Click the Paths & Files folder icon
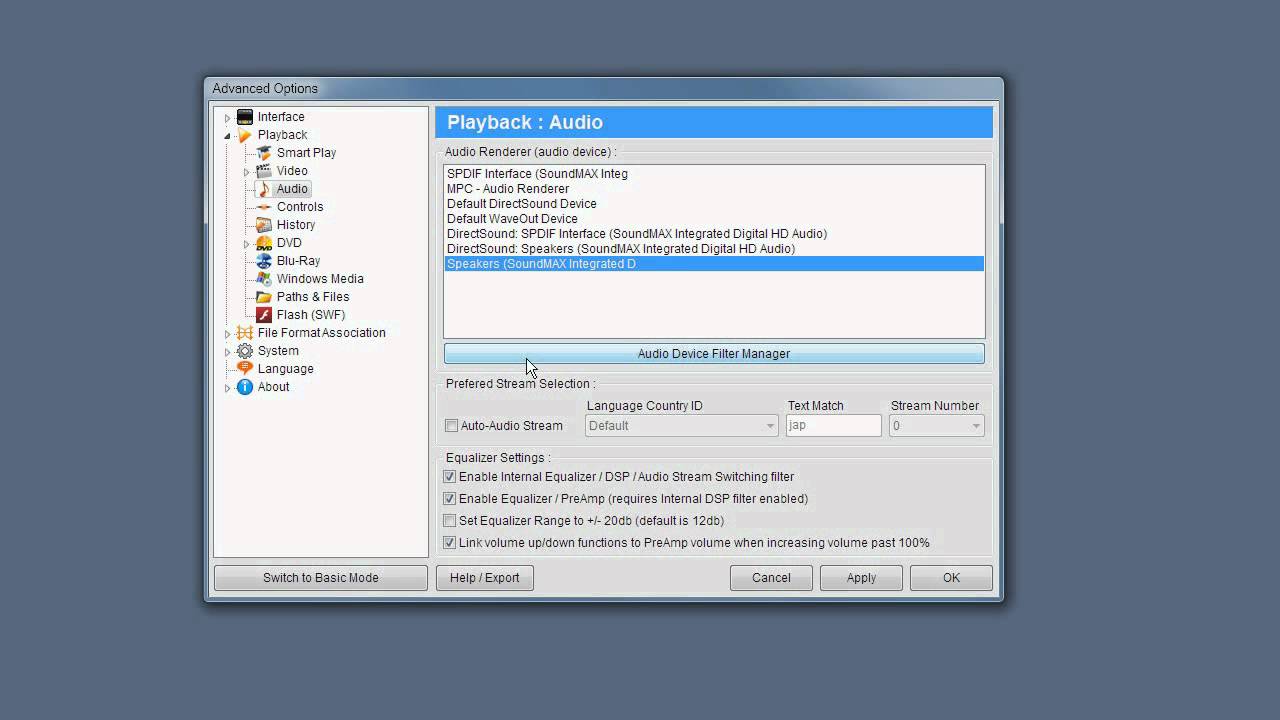 (x=264, y=297)
